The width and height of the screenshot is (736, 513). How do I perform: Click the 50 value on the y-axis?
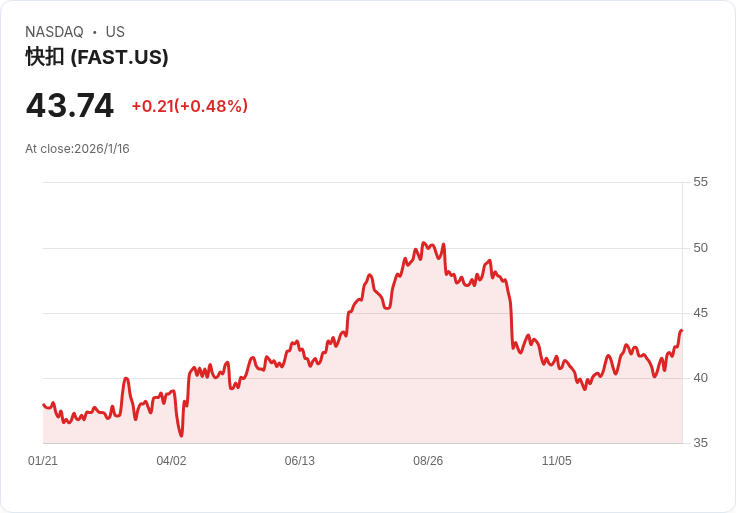(700, 248)
